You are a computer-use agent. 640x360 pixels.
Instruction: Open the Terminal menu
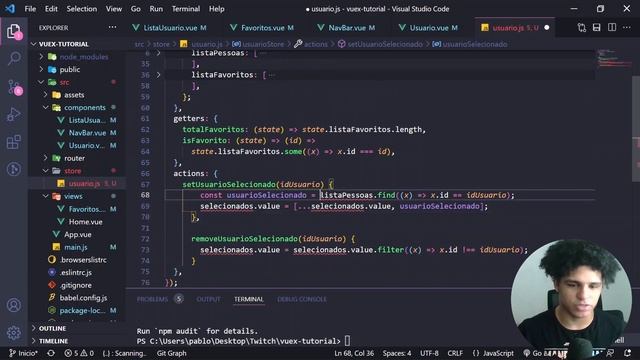point(186,9)
